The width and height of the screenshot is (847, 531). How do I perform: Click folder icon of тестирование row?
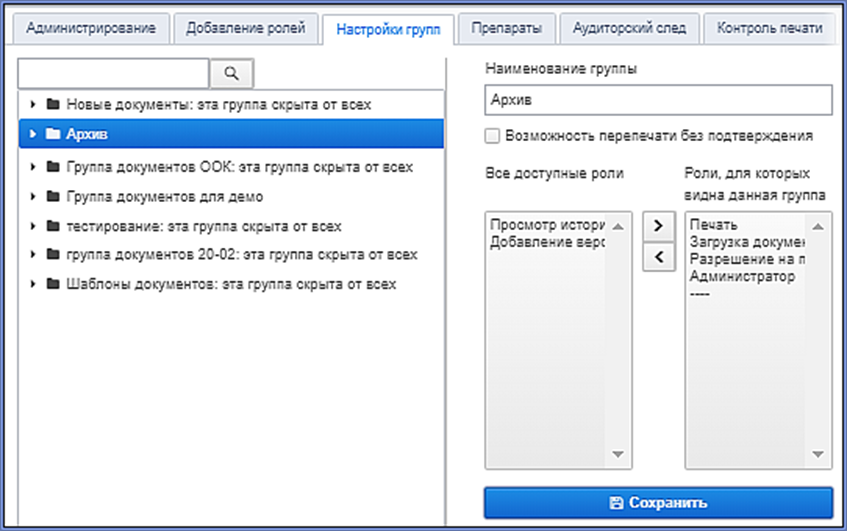53,225
